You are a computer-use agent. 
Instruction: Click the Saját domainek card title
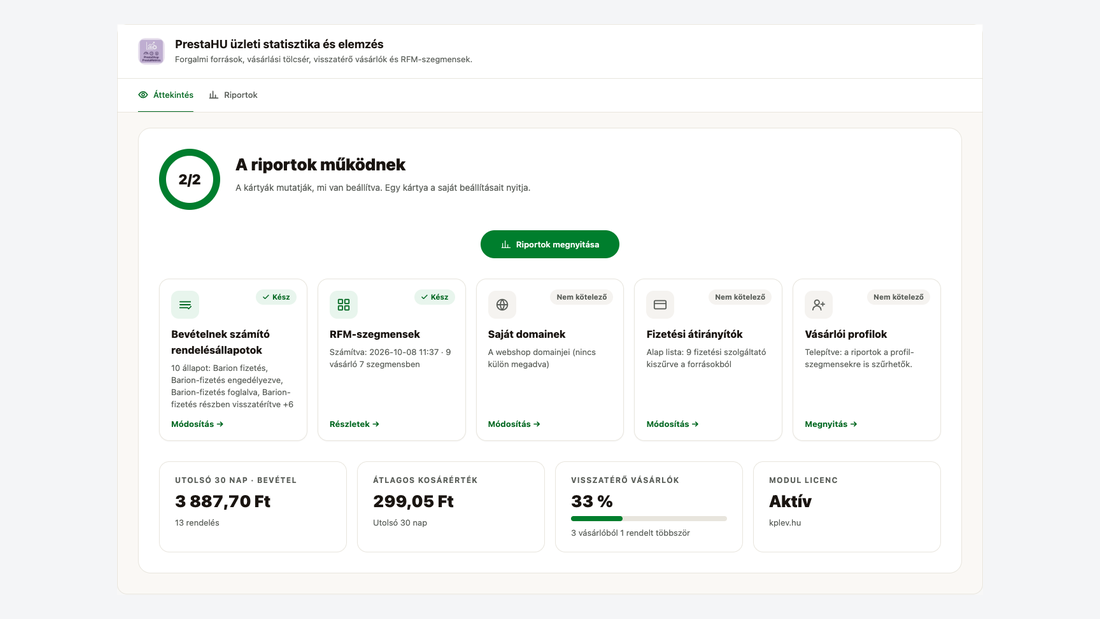[x=527, y=334]
